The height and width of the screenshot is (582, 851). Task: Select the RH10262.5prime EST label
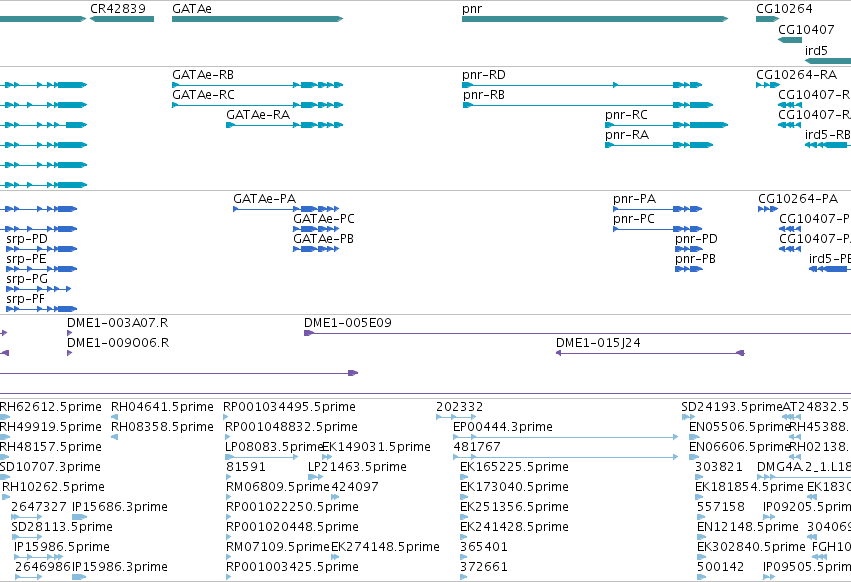coord(53,488)
